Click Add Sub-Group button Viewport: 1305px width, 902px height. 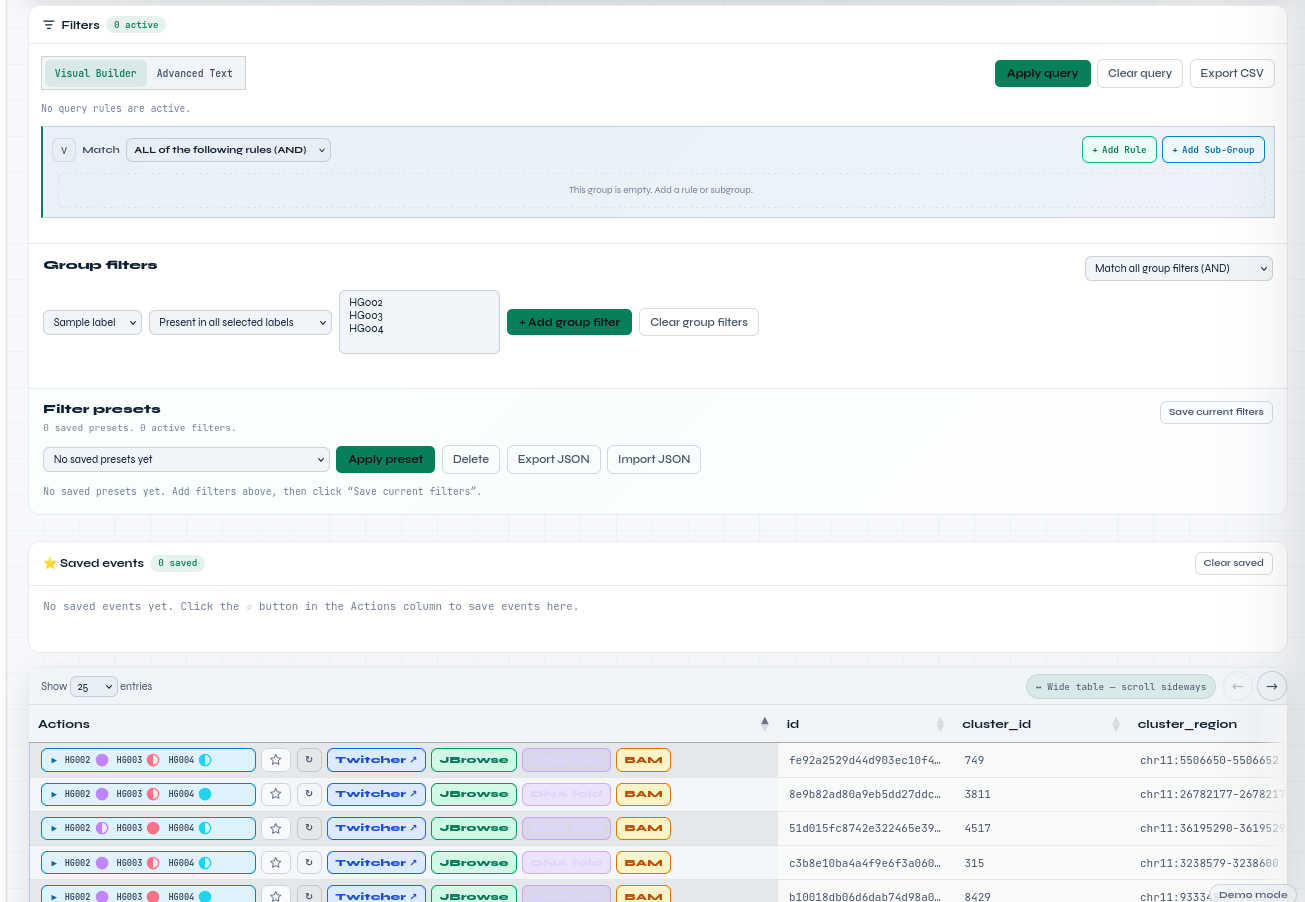tap(1213, 150)
